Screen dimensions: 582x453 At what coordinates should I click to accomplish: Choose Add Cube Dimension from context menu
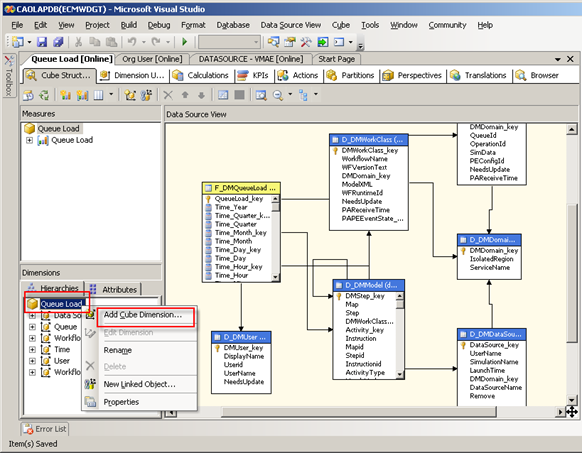(x=143, y=315)
